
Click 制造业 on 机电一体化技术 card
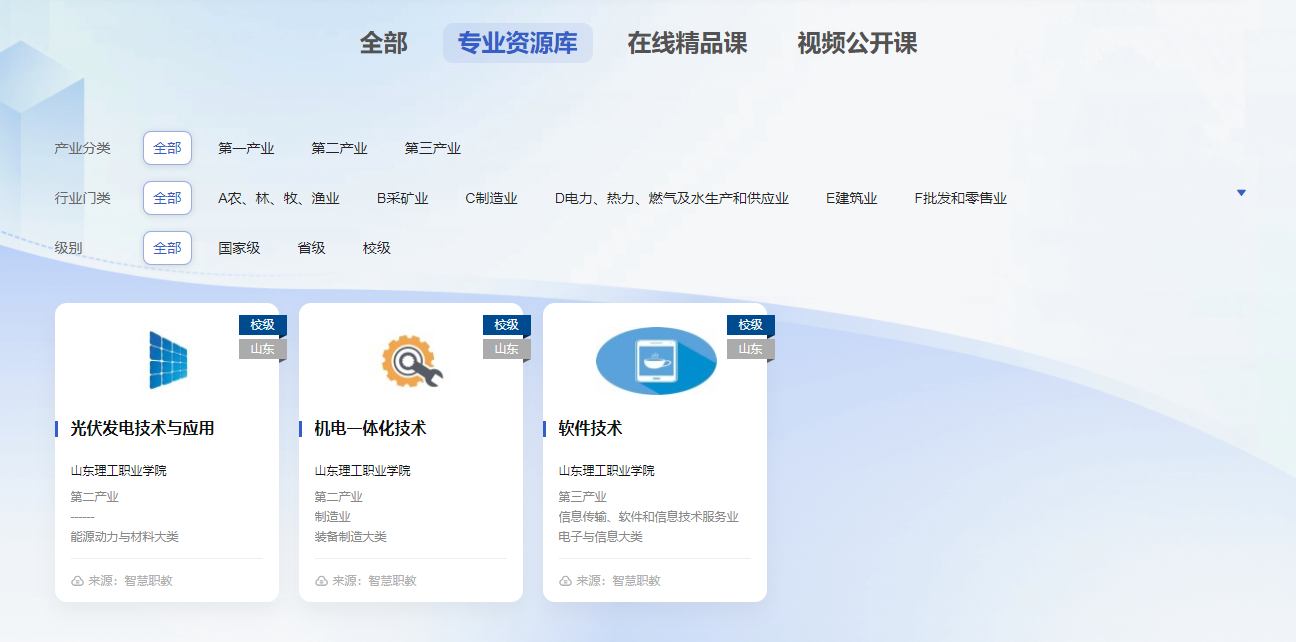pyautogui.click(x=332, y=517)
